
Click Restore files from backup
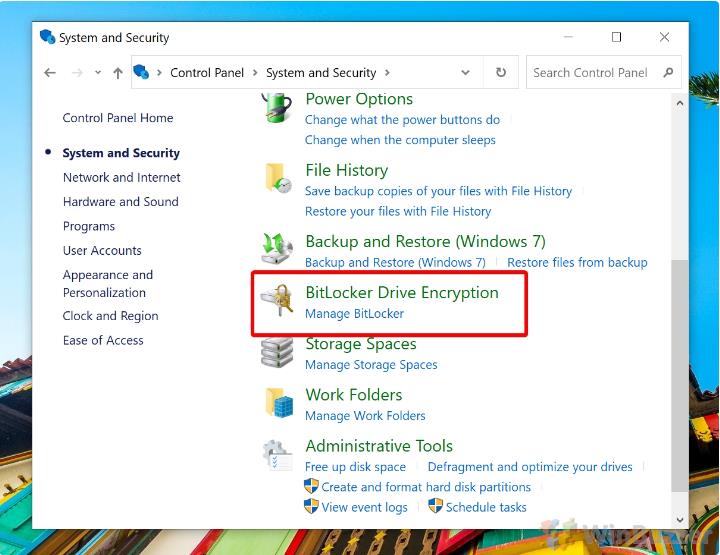point(577,263)
